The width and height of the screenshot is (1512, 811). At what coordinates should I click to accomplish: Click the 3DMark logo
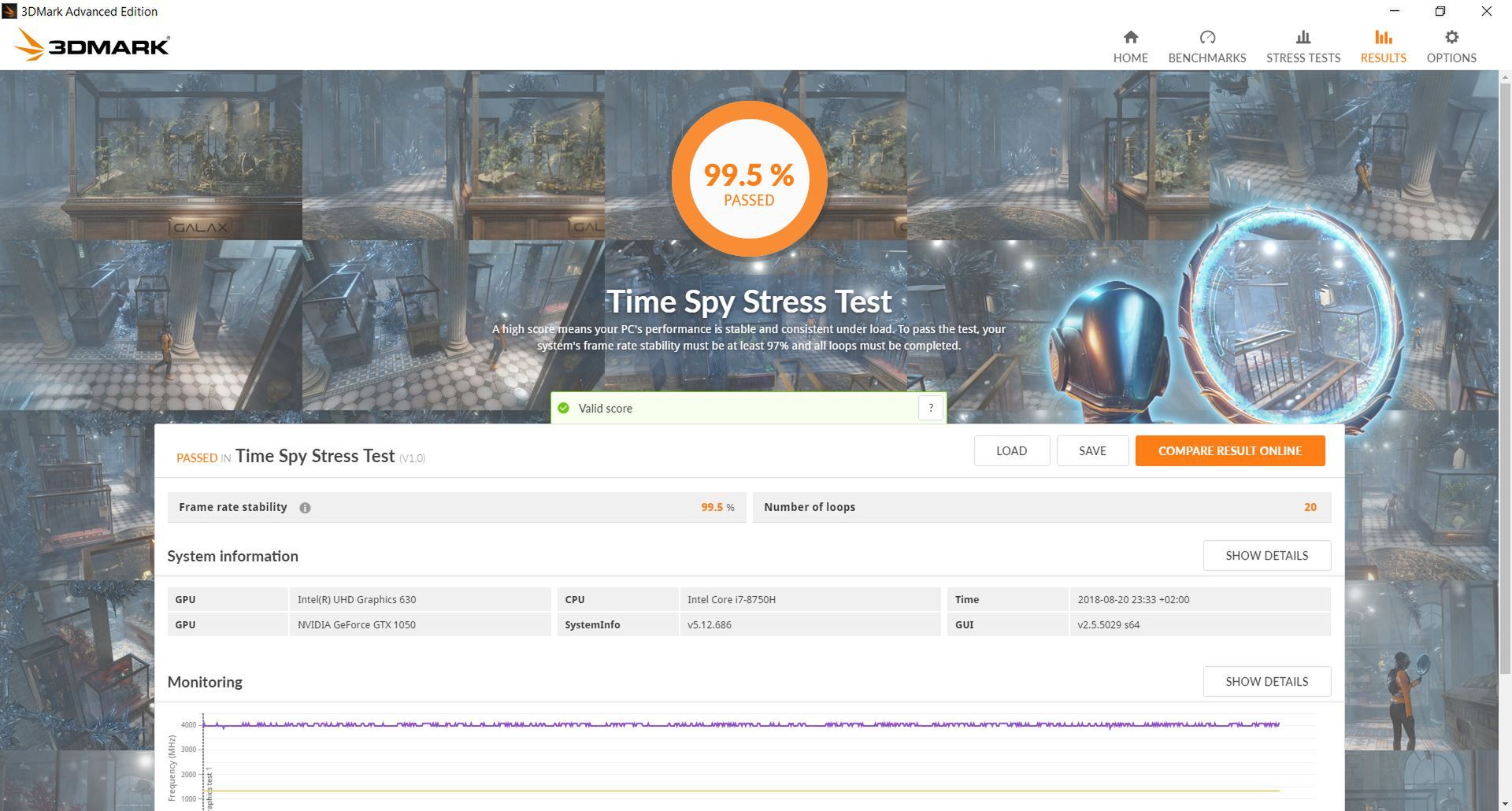click(x=92, y=44)
